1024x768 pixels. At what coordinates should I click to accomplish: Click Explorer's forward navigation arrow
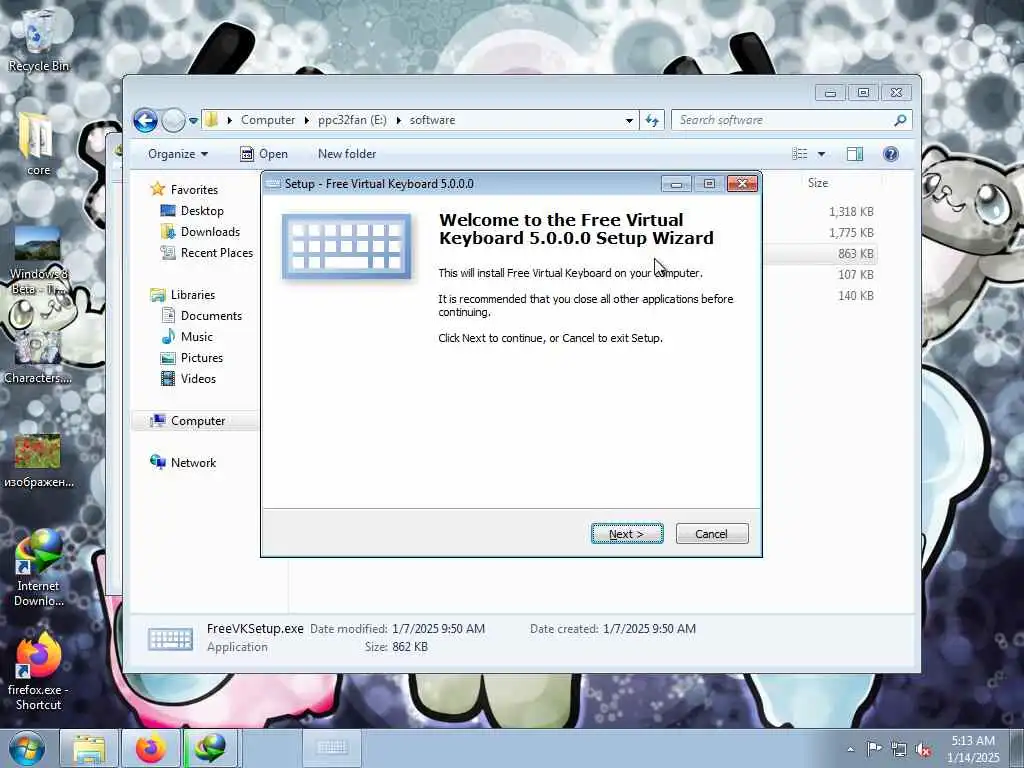(173, 120)
